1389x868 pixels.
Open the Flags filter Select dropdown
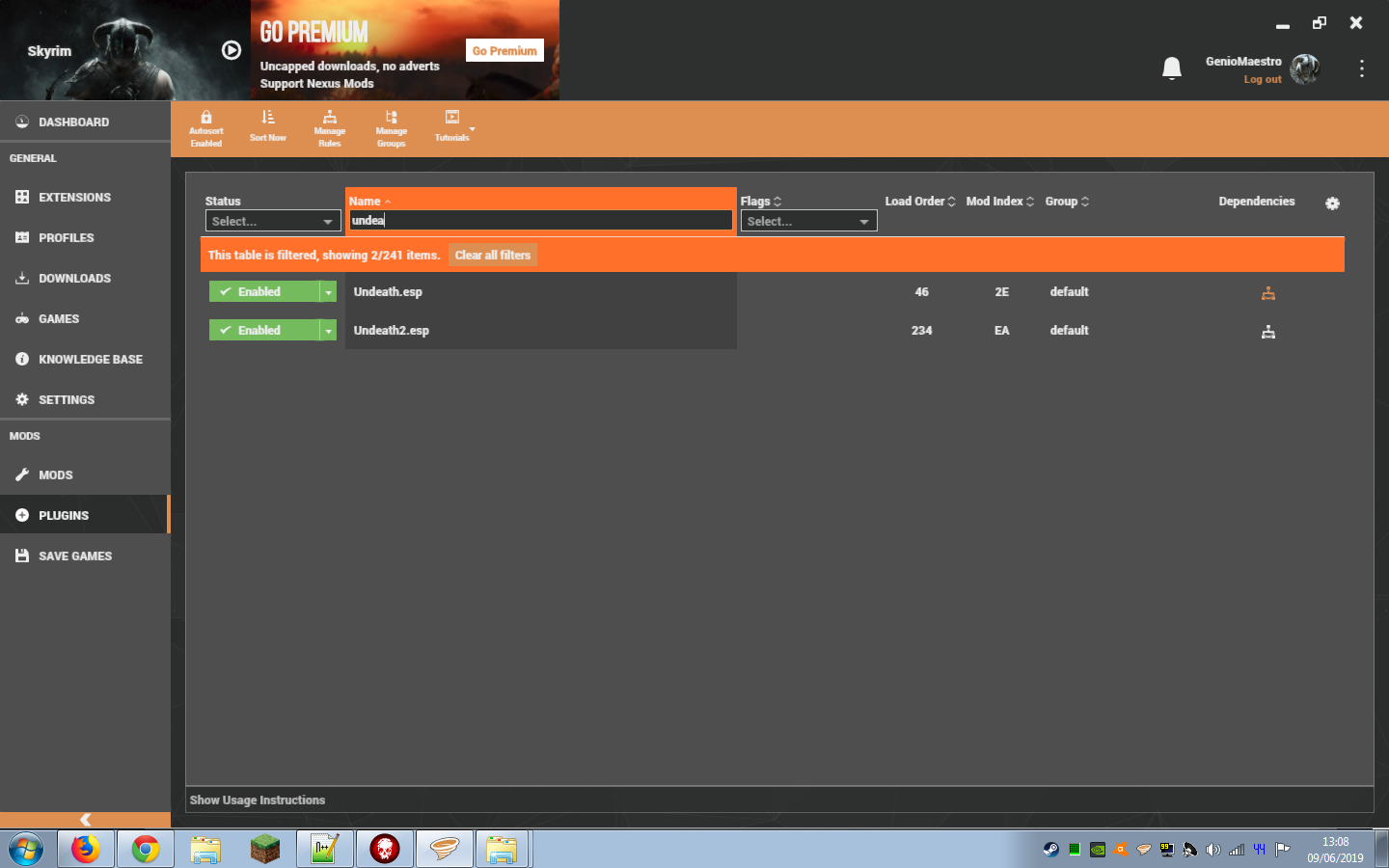(x=808, y=221)
